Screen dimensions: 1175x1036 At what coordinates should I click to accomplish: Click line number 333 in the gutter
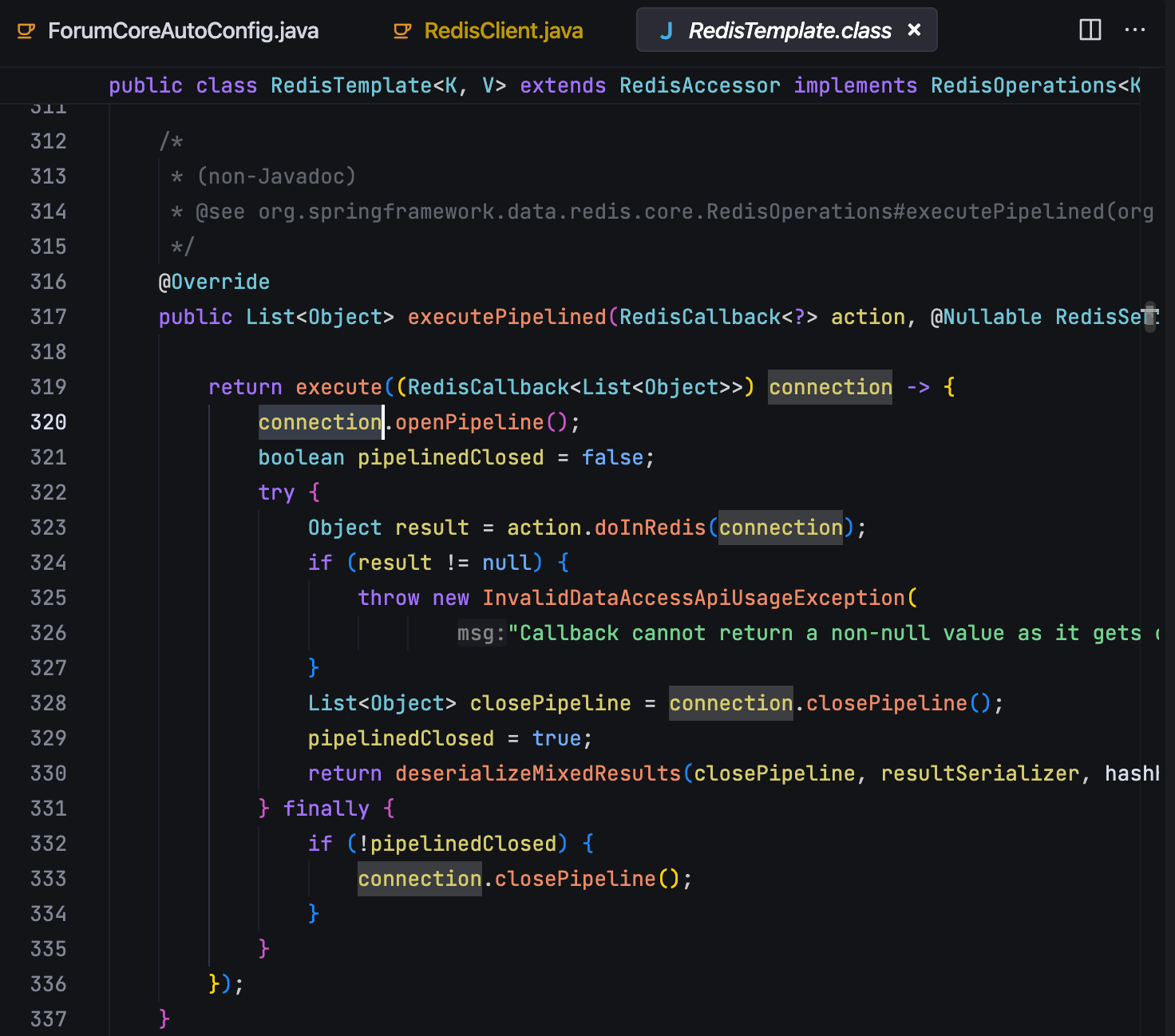[x=47, y=878]
